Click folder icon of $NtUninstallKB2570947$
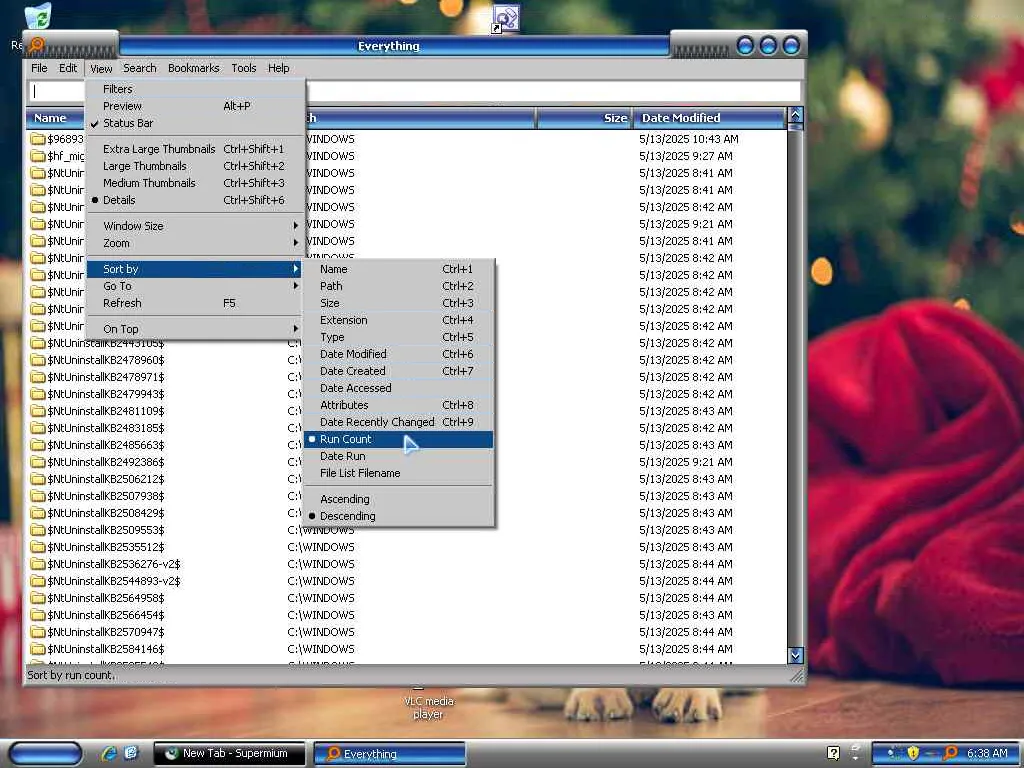 tap(38, 632)
